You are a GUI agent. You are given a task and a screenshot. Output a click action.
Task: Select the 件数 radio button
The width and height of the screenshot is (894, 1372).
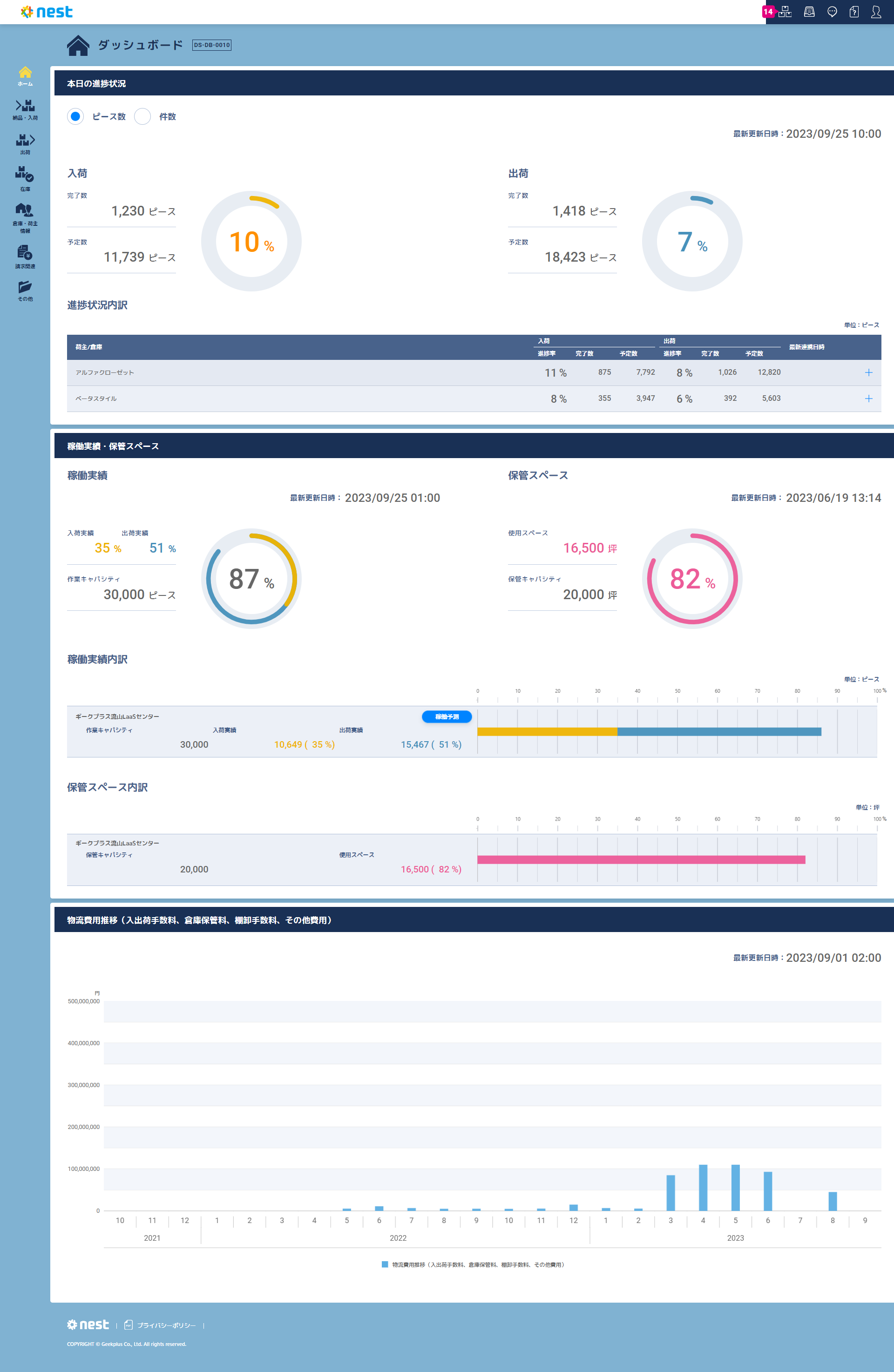point(142,116)
